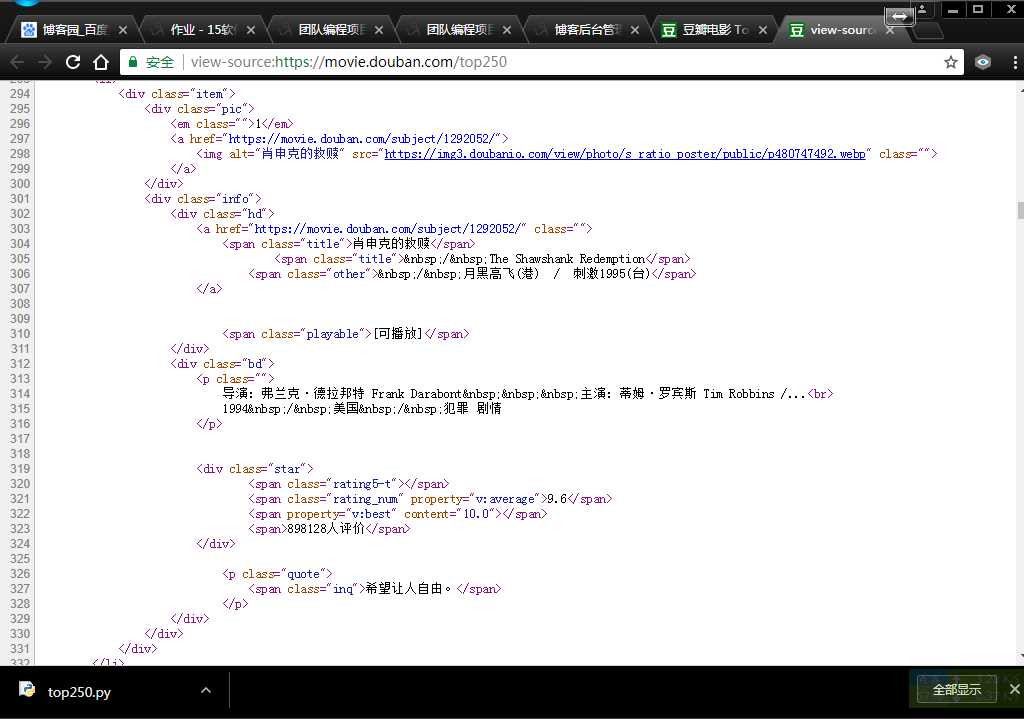Viewport: 1024px width, 719px height.
Task: Click the text [可播放]
Action: coord(398,334)
